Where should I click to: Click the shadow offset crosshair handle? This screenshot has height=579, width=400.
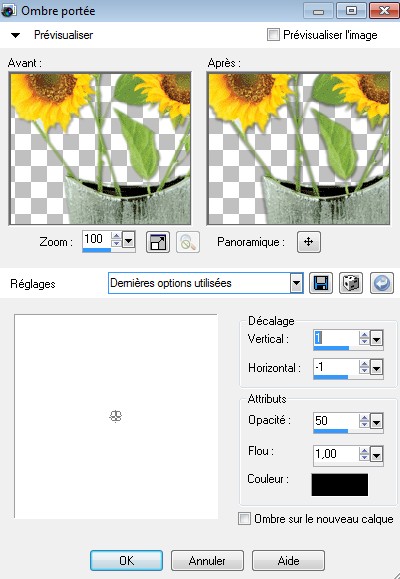click(x=116, y=417)
